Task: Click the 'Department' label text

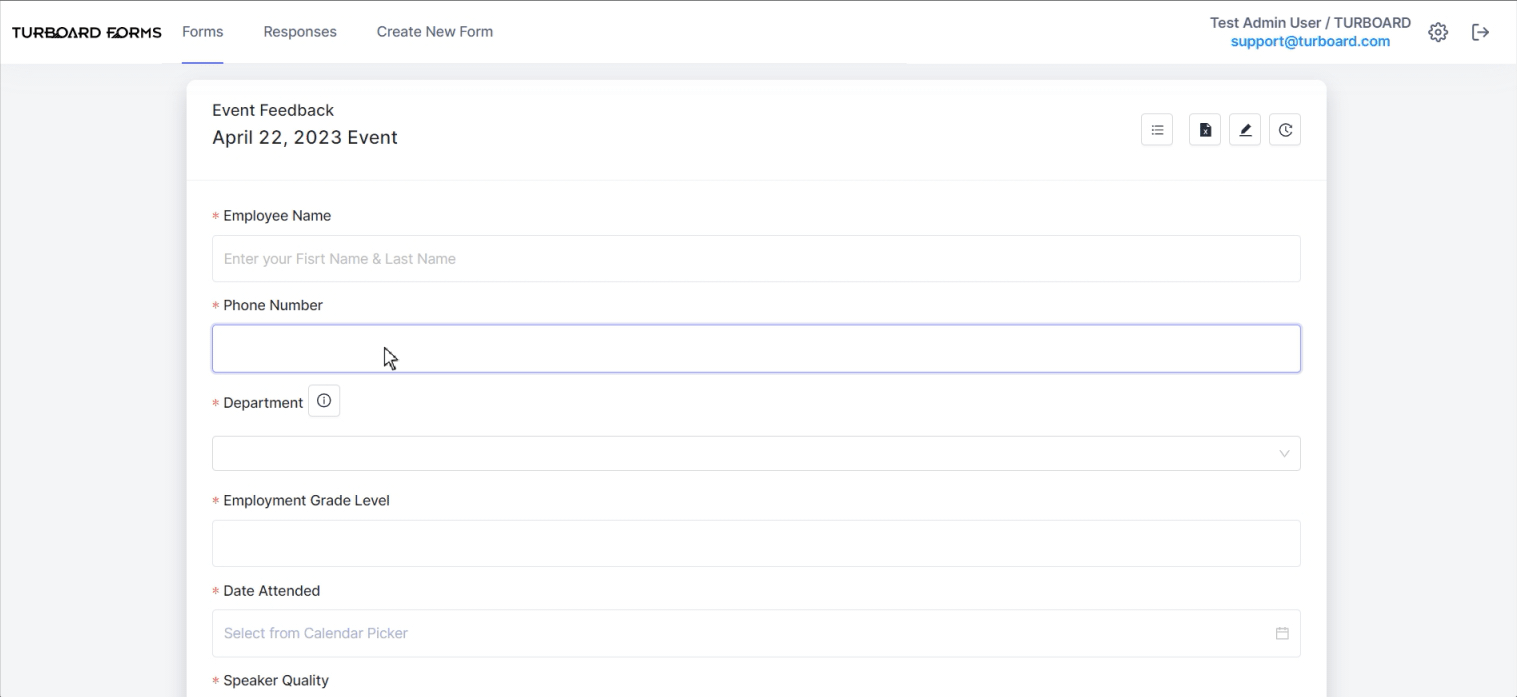Action: click(x=263, y=403)
